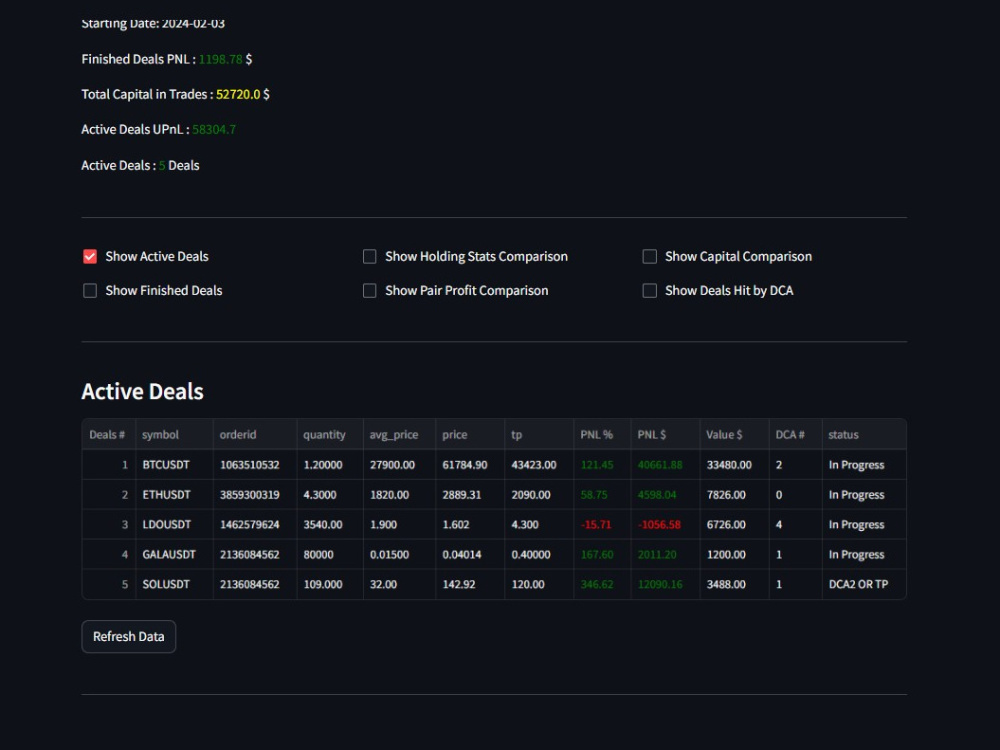Click the Refresh Data button
This screenshot has width=1000, height=750.
129,636
